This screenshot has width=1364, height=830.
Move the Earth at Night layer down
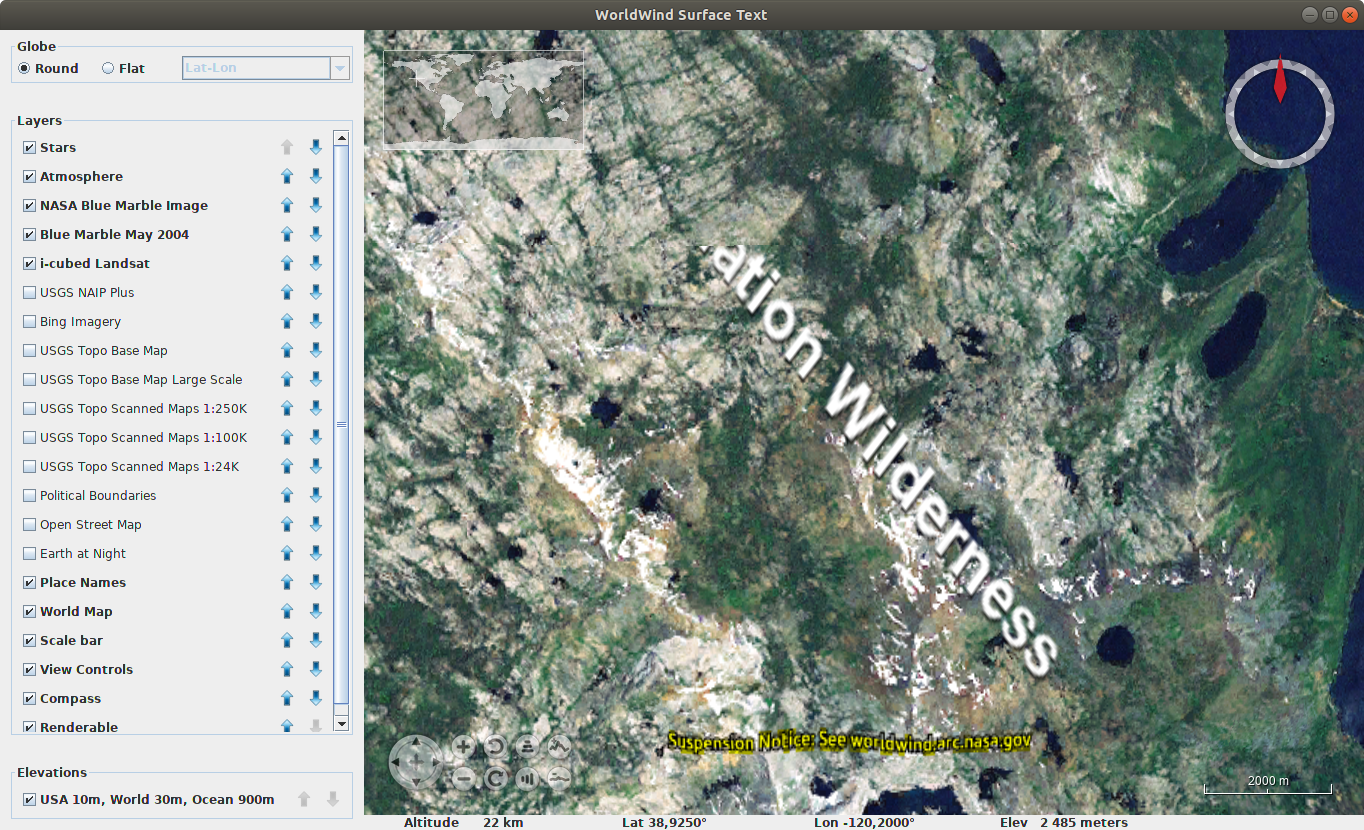(x=316, y=553)
